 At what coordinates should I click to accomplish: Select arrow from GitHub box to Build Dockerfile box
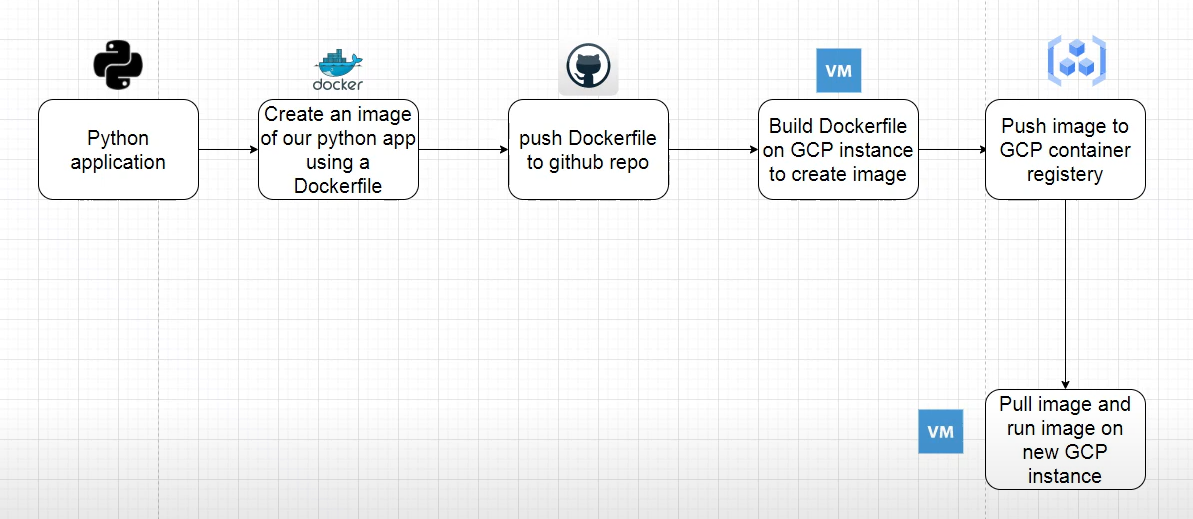click(713, 150)
